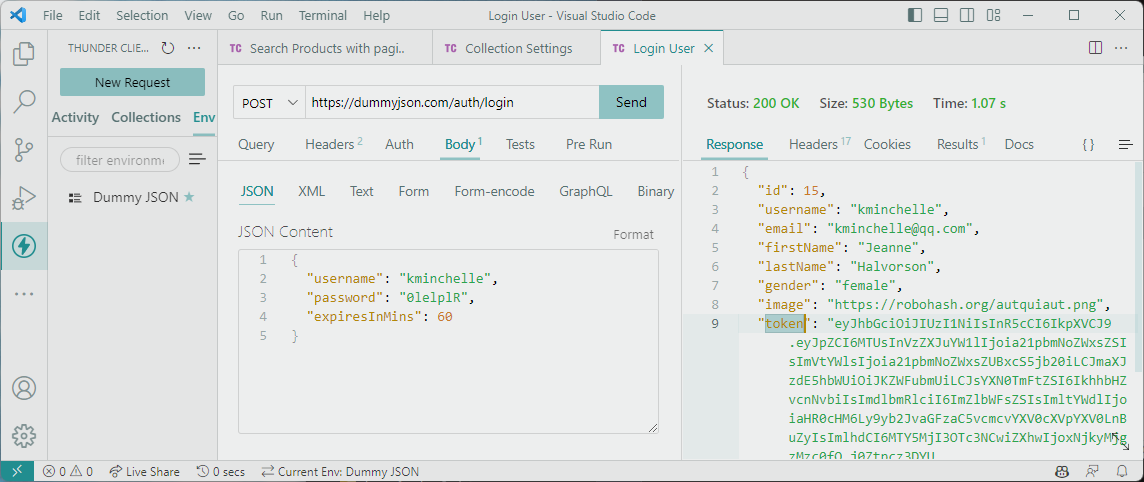Show errors and warnings count
The image size is (1144, 482).
(x=68, y=472)
